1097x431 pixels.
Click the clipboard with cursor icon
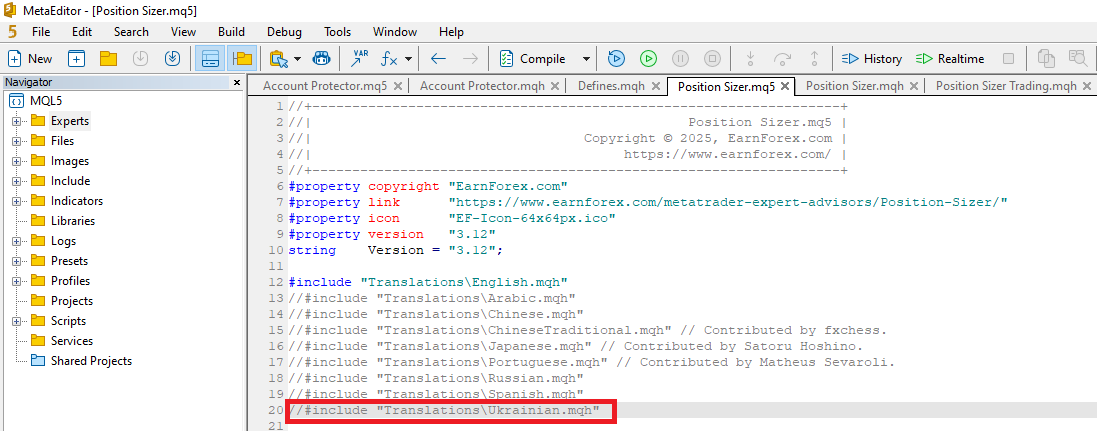pyautogui.click(x=278, y=59)
